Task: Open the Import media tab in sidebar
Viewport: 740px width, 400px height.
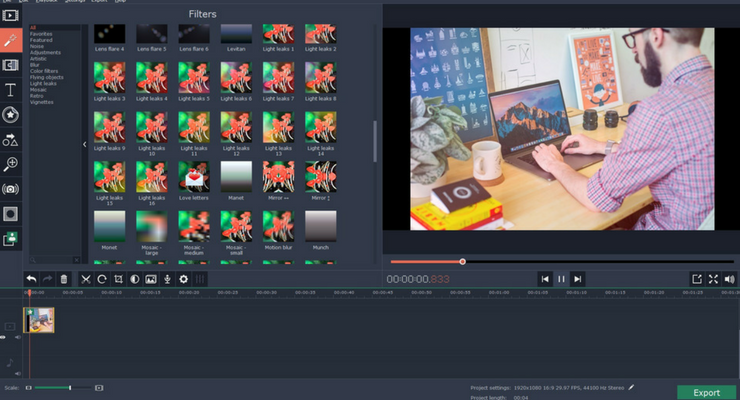Action: coord(10,16)
